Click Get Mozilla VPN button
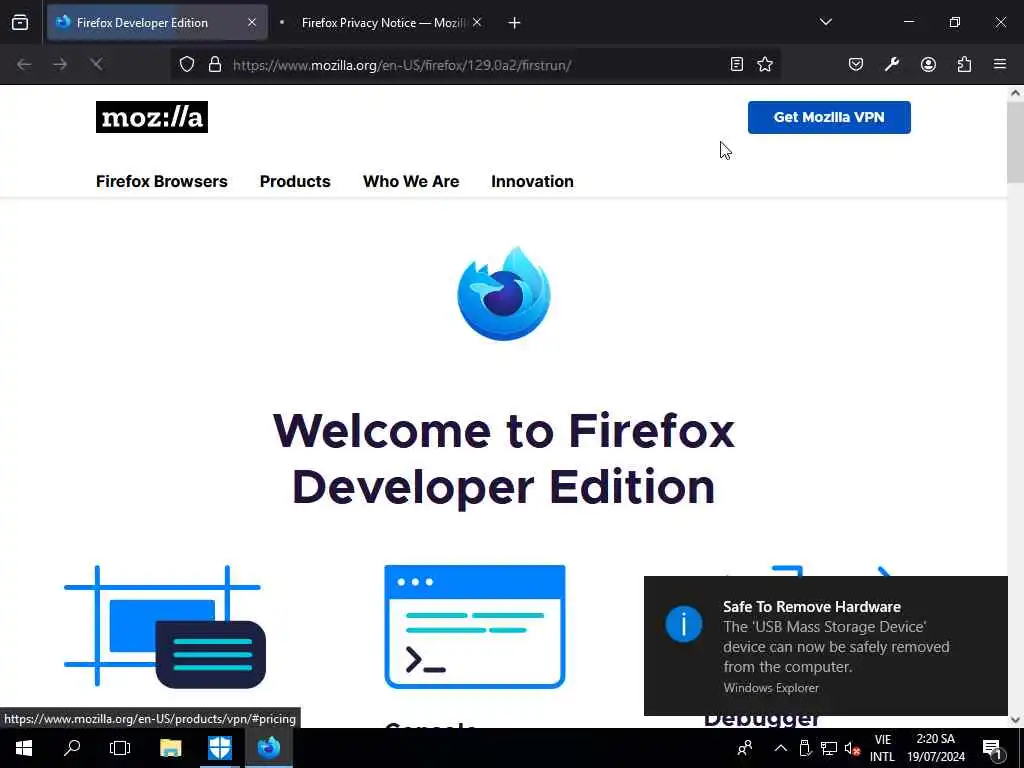Image resolution: width=1024 pixels, height=768 pixels. 829,118
